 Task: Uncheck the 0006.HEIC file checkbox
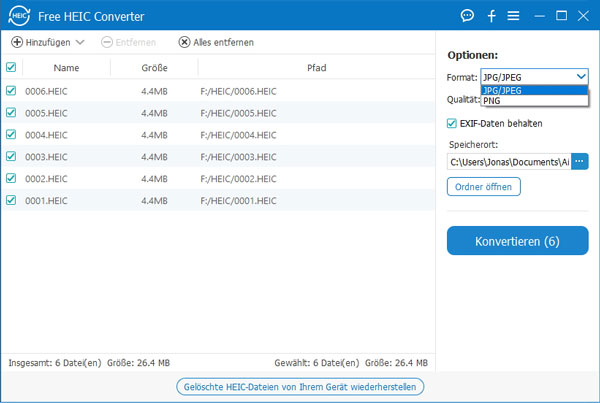pyautogui.click(x=11, y=90)
